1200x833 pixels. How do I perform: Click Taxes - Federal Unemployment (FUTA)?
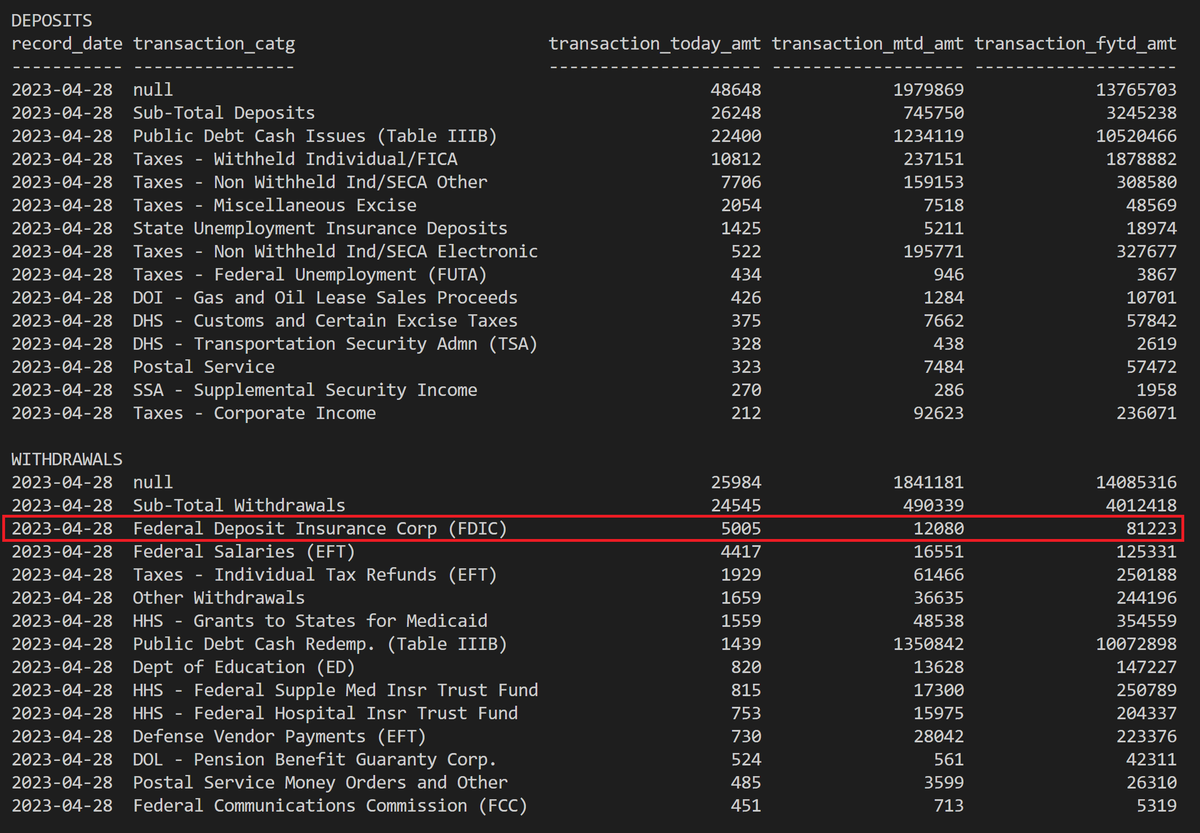tap(309, 274)
